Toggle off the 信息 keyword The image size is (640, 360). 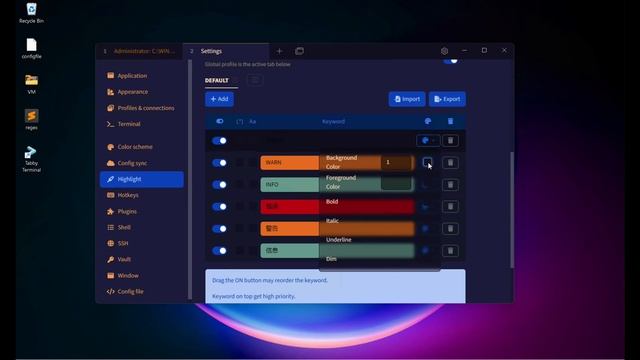(220, 251)
